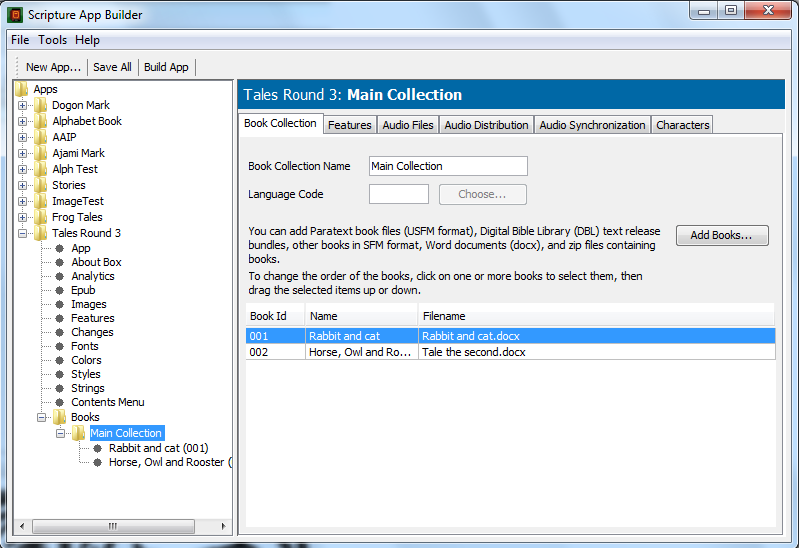The image size is (799, 548).
Task: Click the New App... toolbar button
Action: pos(54,67)
